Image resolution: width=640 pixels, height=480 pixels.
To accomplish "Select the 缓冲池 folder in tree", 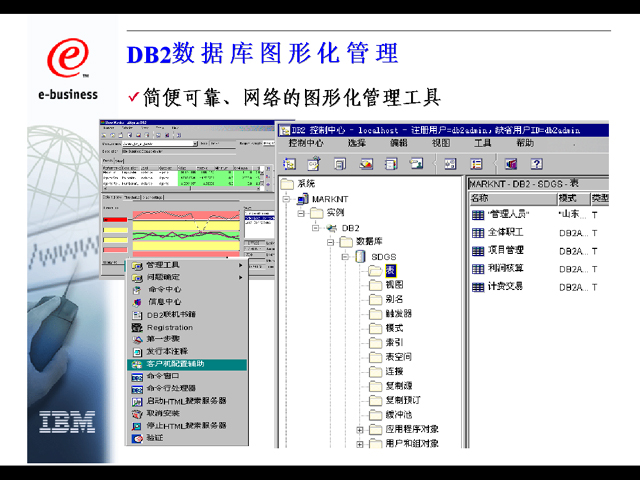I will pyautogui.click(x=391, y=415).
